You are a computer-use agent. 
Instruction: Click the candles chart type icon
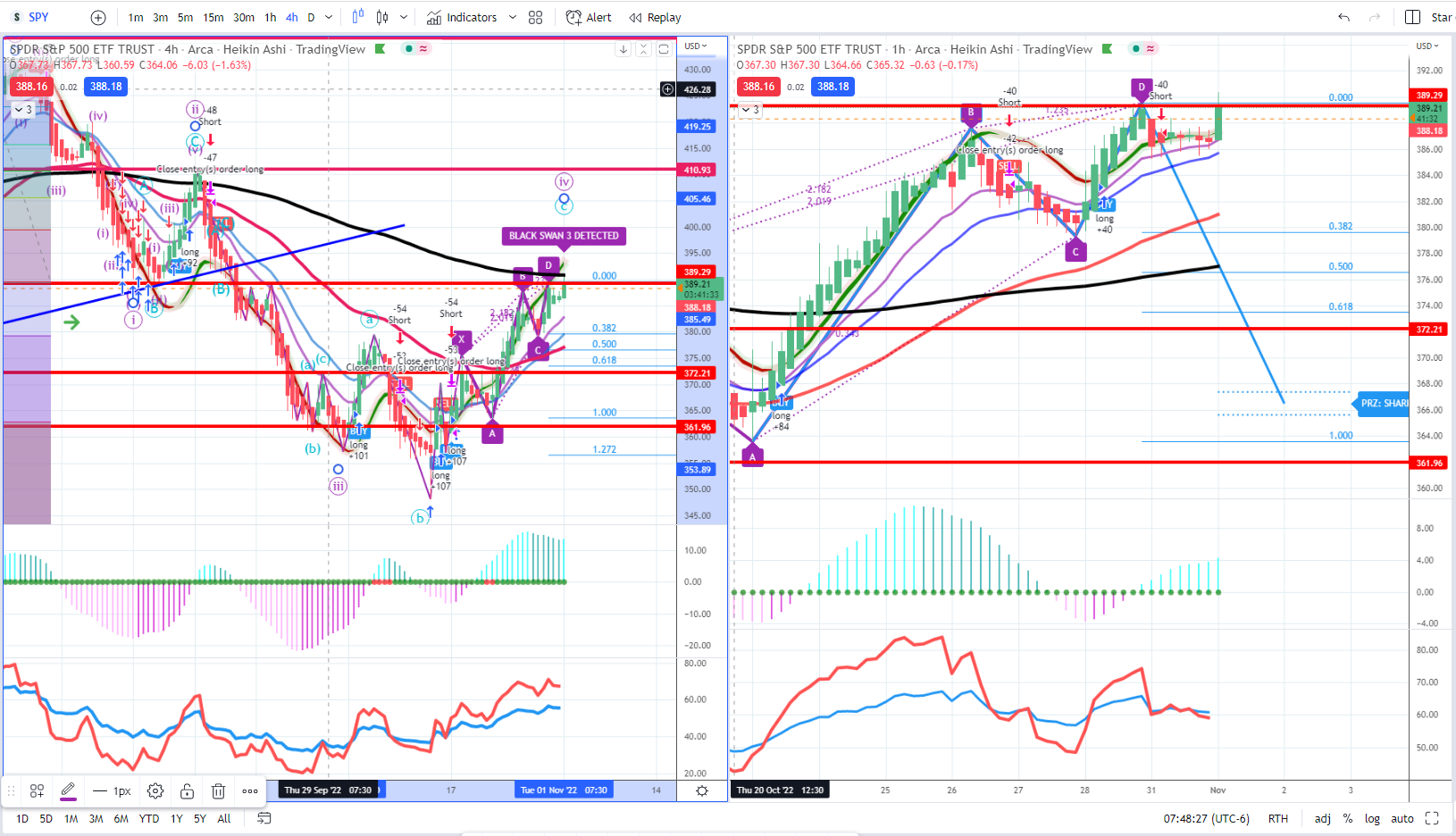pyautogui.click(x=383, y=17)
